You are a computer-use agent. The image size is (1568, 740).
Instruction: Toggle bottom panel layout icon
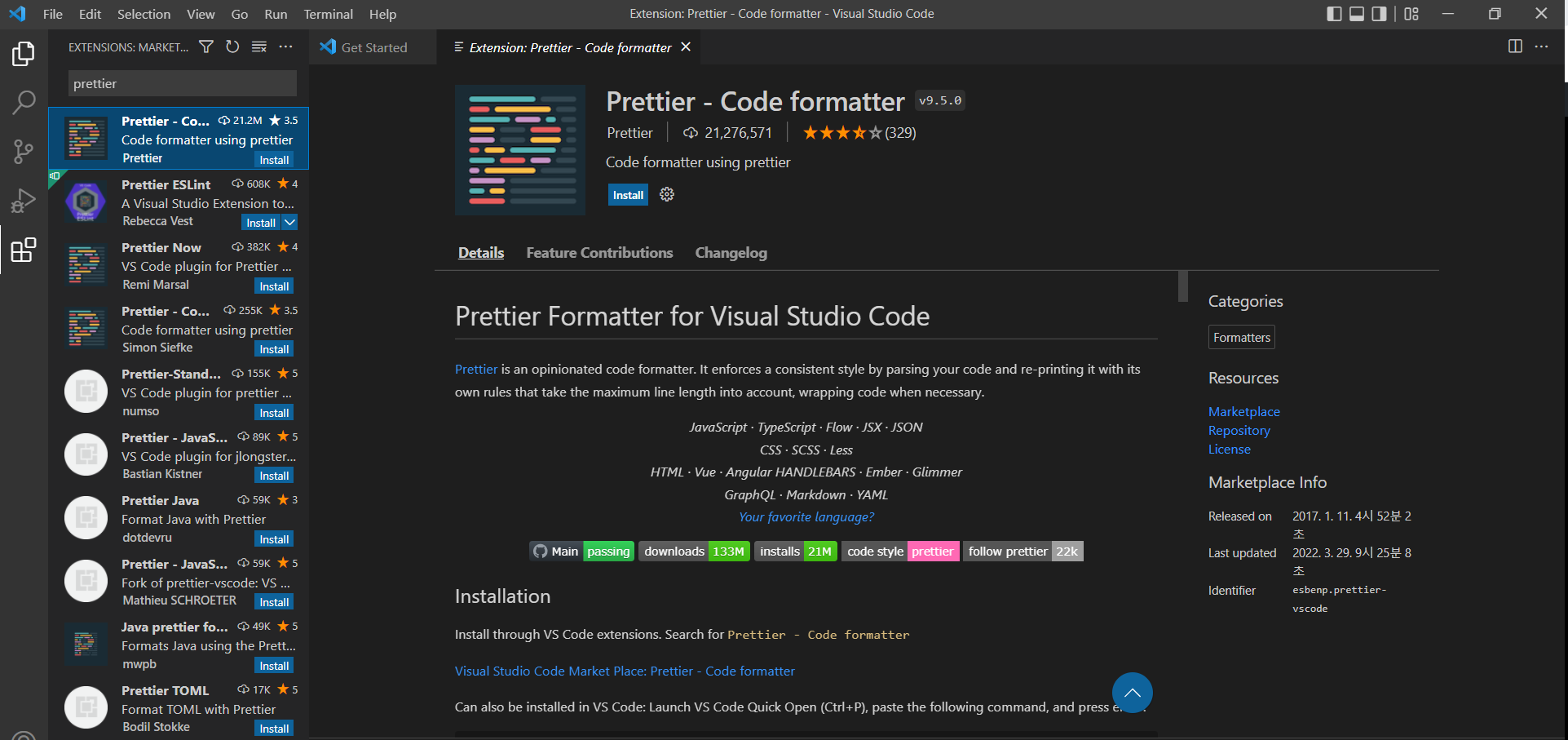point(1357,14)
